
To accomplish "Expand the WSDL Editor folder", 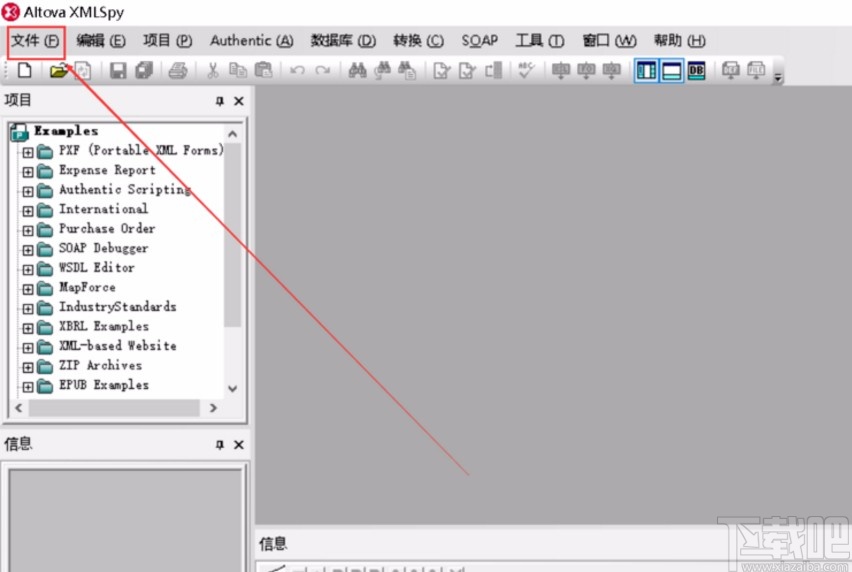I will tap(28, 269).
